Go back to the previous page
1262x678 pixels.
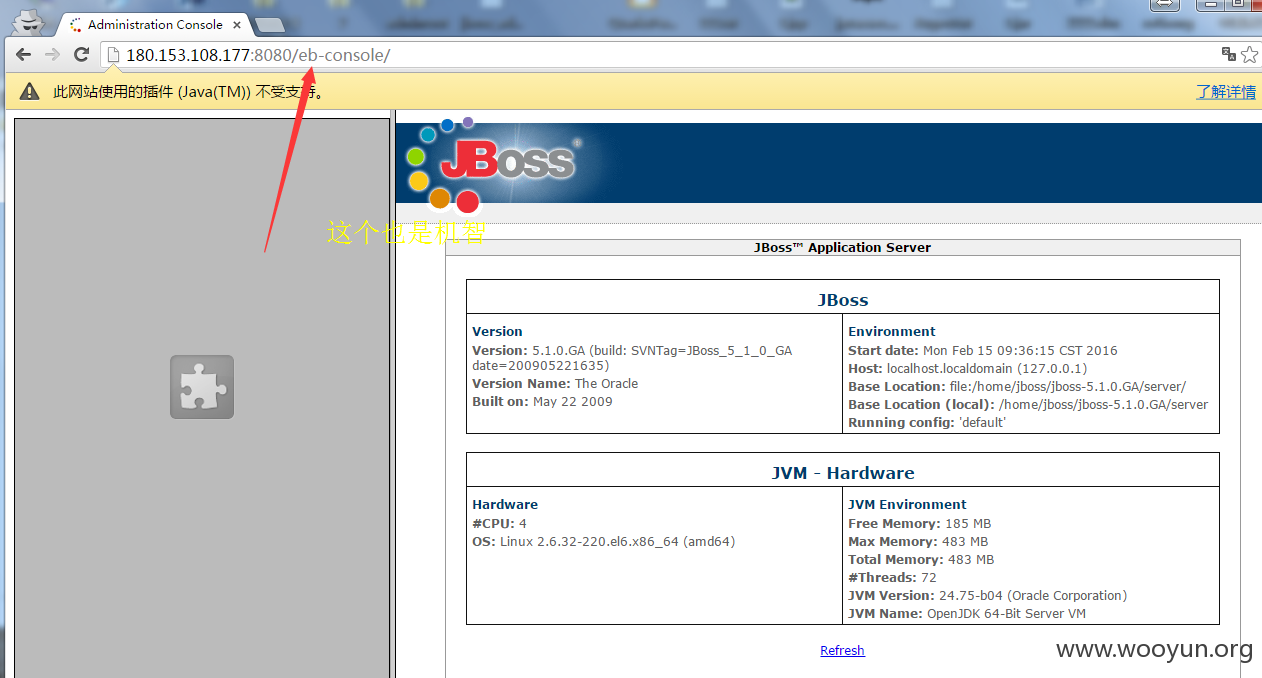coord(23,55)
